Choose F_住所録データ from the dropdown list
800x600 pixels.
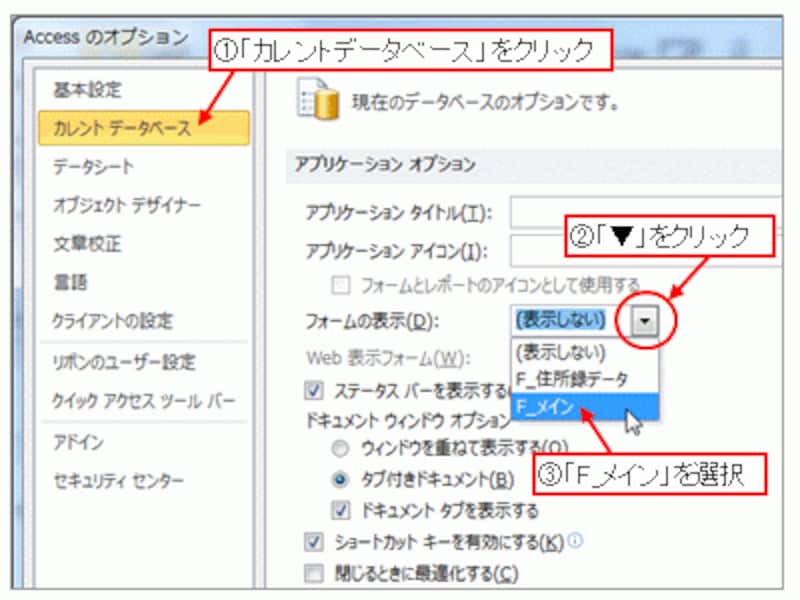pos(585,380)
